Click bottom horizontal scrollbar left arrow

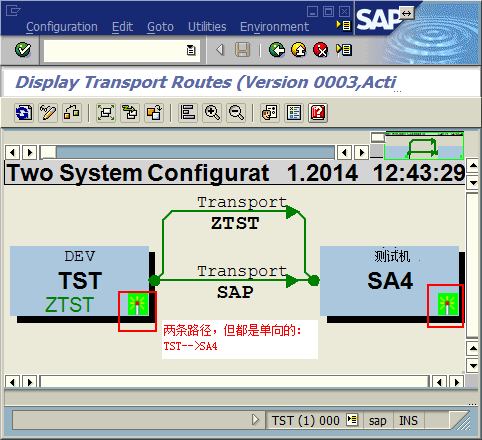coord(12,382)
